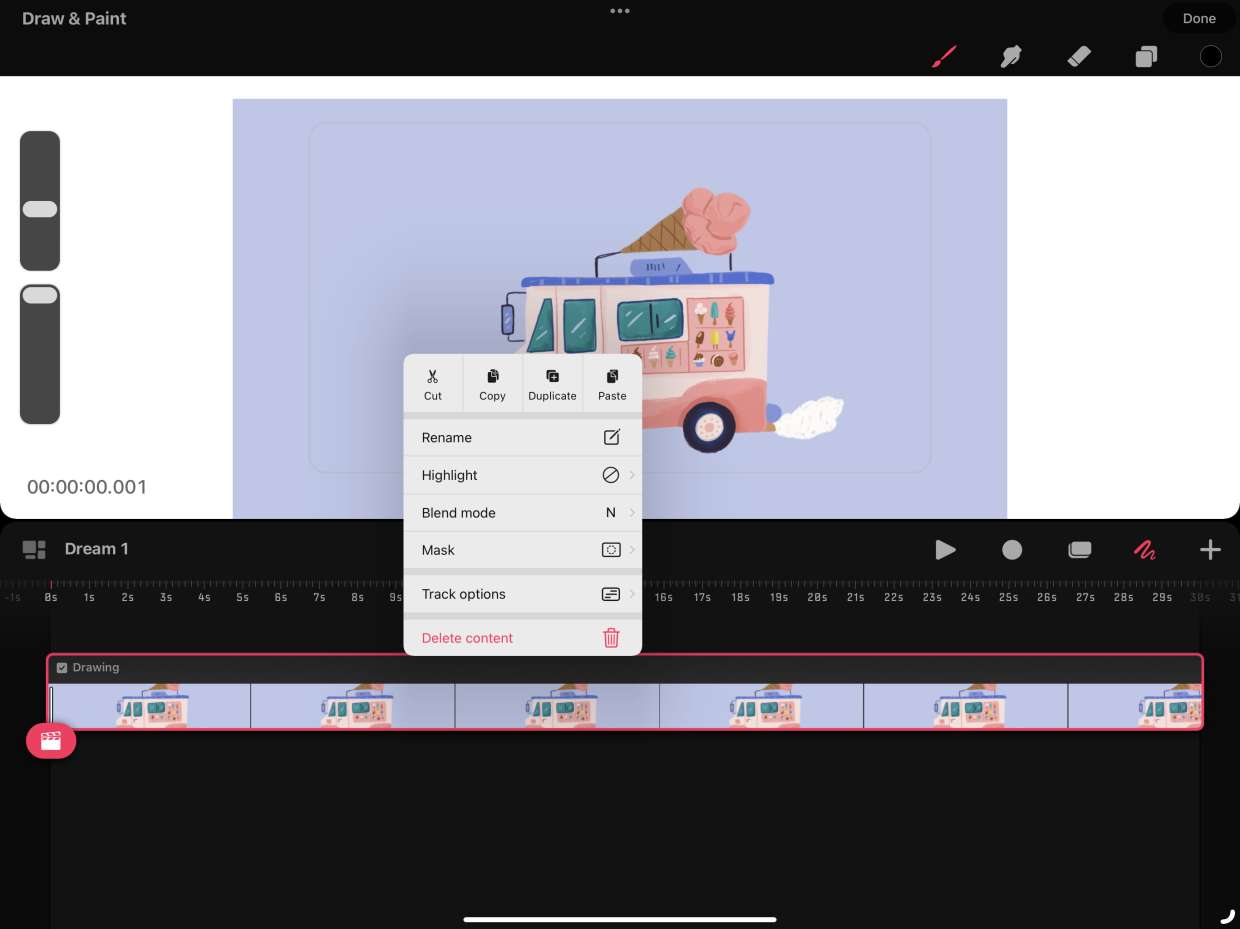The height and width of the screenshot is (929, 1240).
Task: Click the Cut scissors icon
Action: [x=433, y=377]
